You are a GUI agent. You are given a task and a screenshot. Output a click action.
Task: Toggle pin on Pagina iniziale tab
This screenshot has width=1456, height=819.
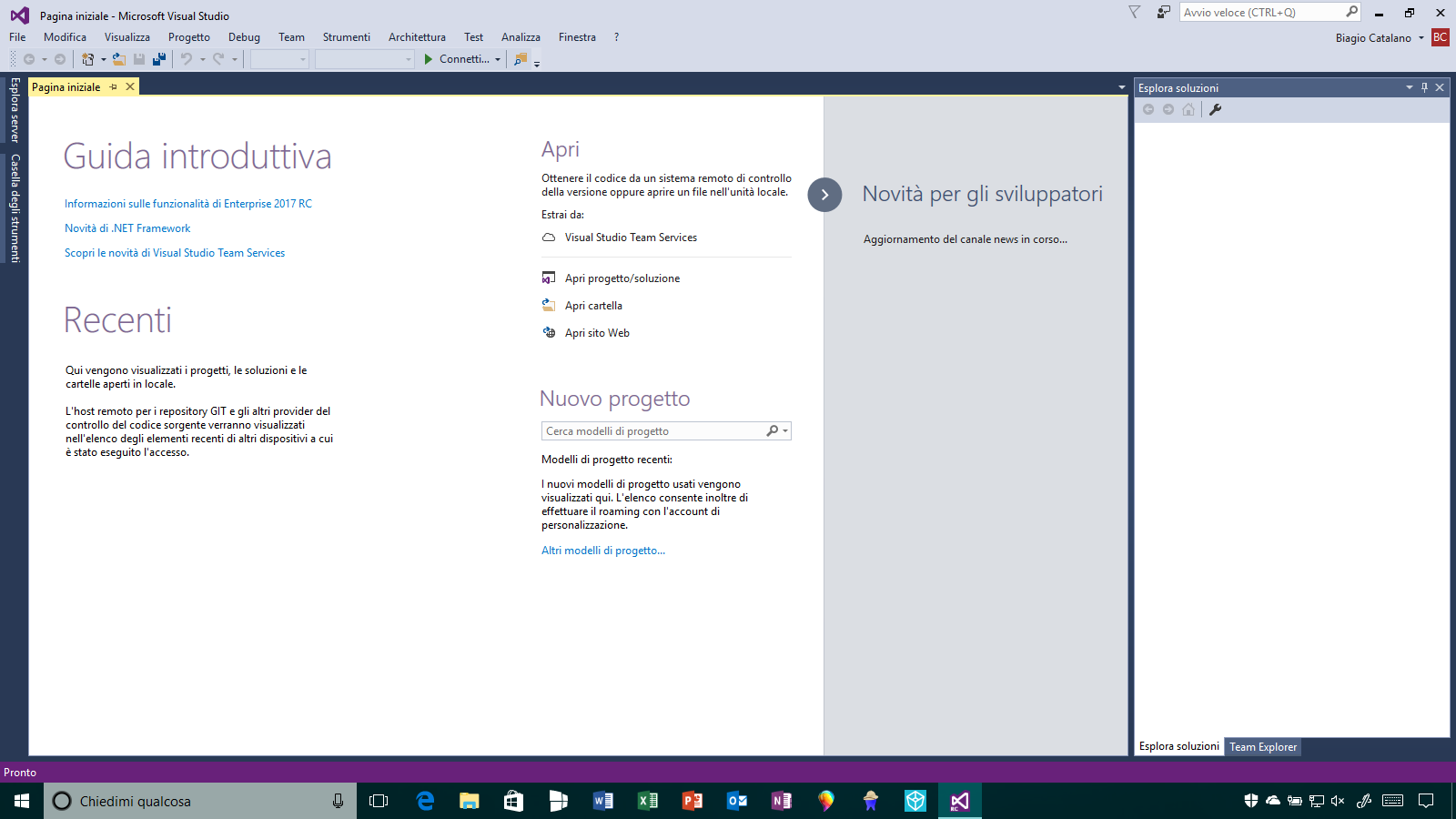point(114,87)
